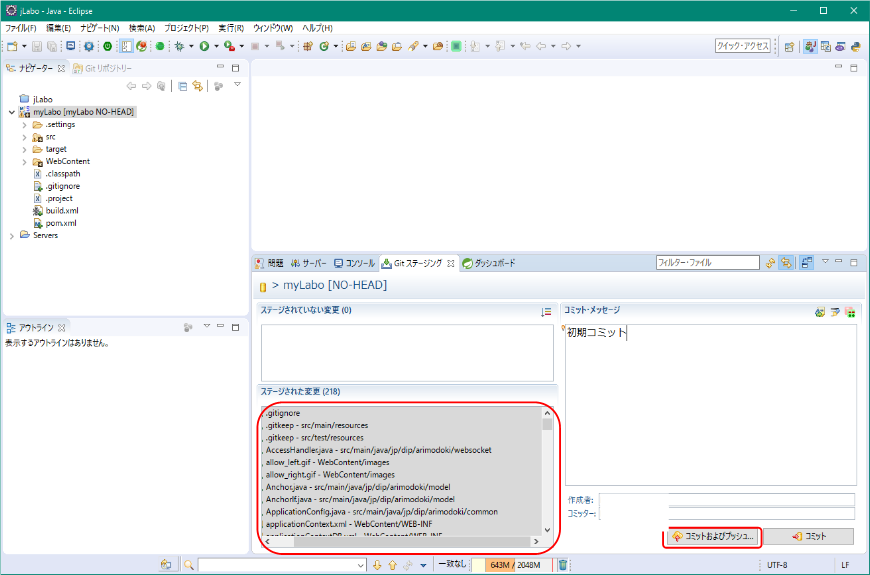The image size is (870, 575).
Task: Click the New Java Class green C icon
Action: [x=324, y=47]
